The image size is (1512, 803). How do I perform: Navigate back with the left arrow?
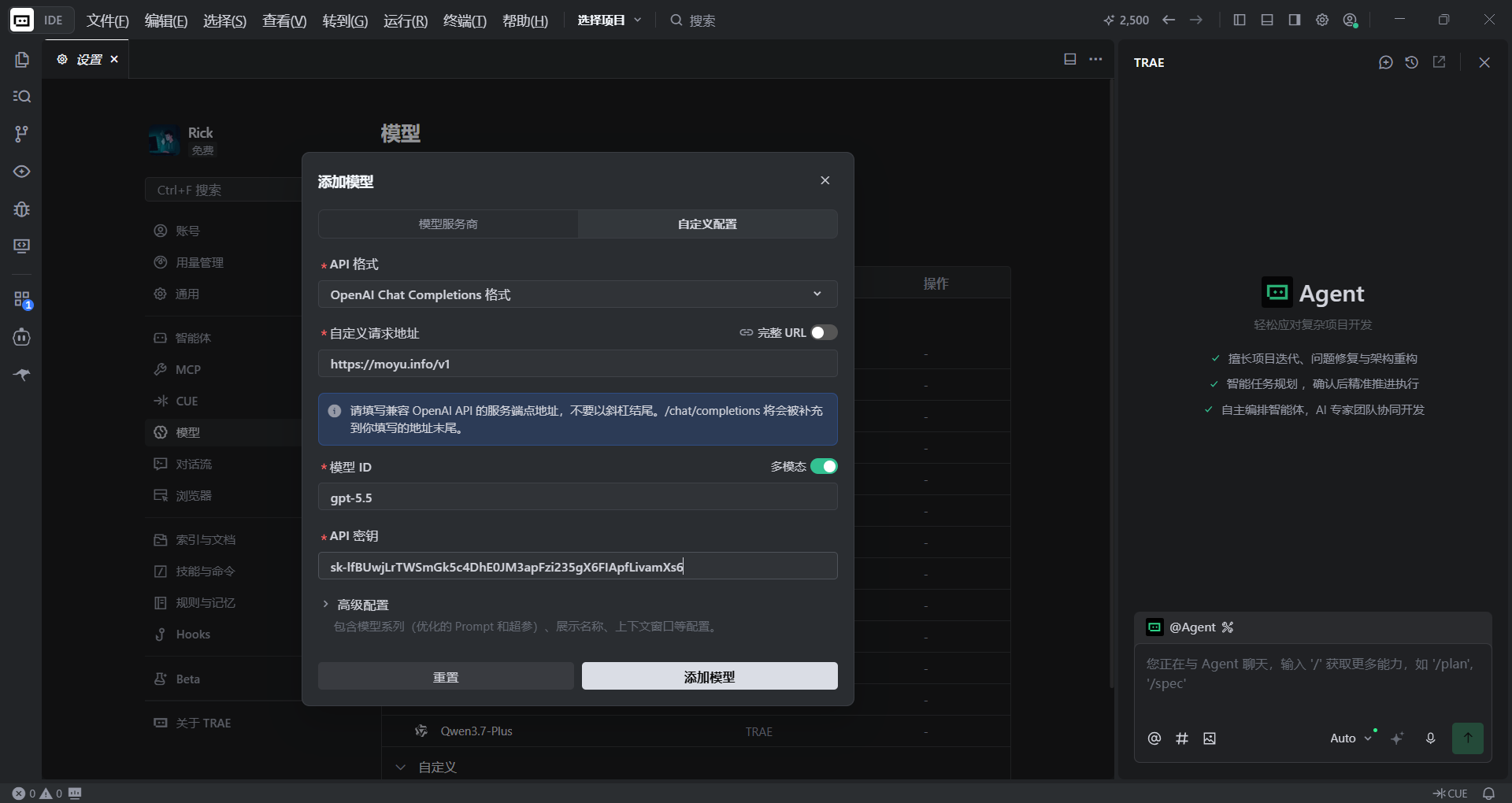click(x=1169, y=20)
